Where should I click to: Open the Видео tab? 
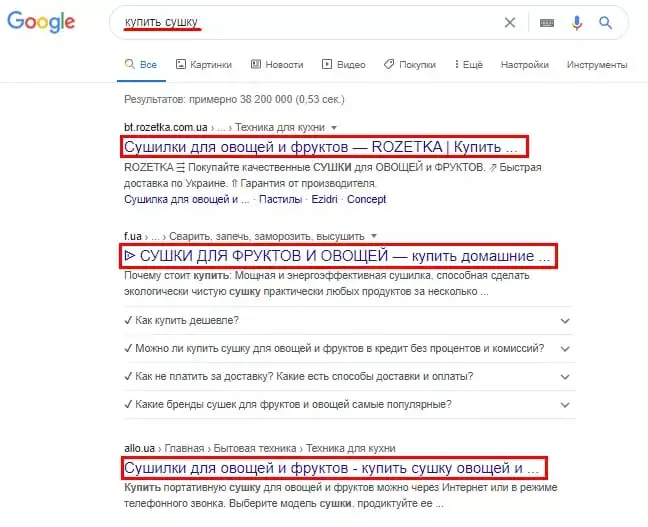coord(344,64)
